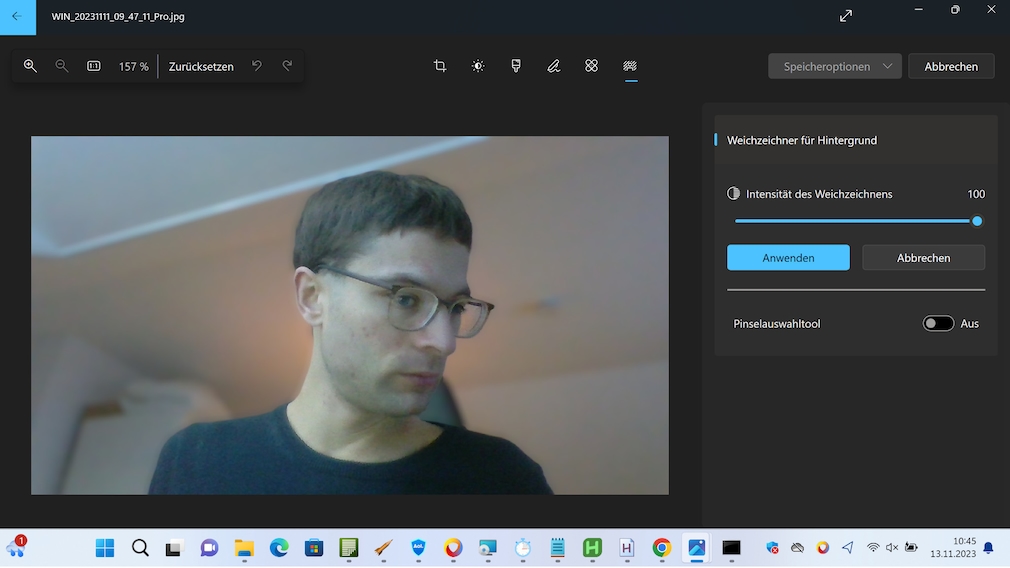Switch to the Photos app taskbar icon
Viewport: 1010px width, 568px height.
[696, 548]
